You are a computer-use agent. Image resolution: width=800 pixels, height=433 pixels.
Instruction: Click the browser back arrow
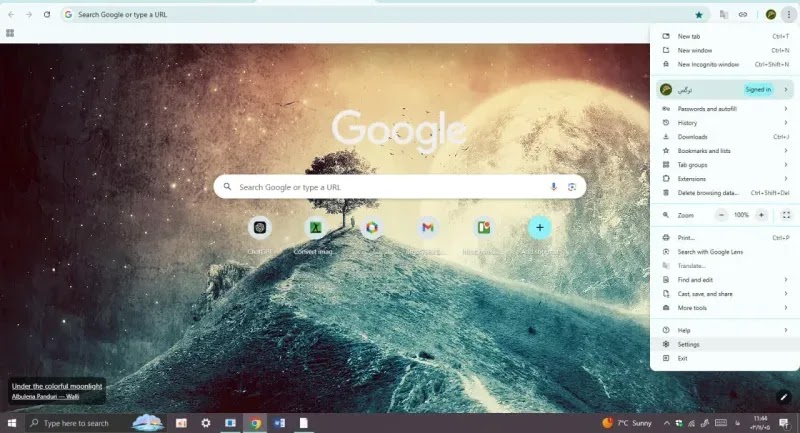(11, 15)
